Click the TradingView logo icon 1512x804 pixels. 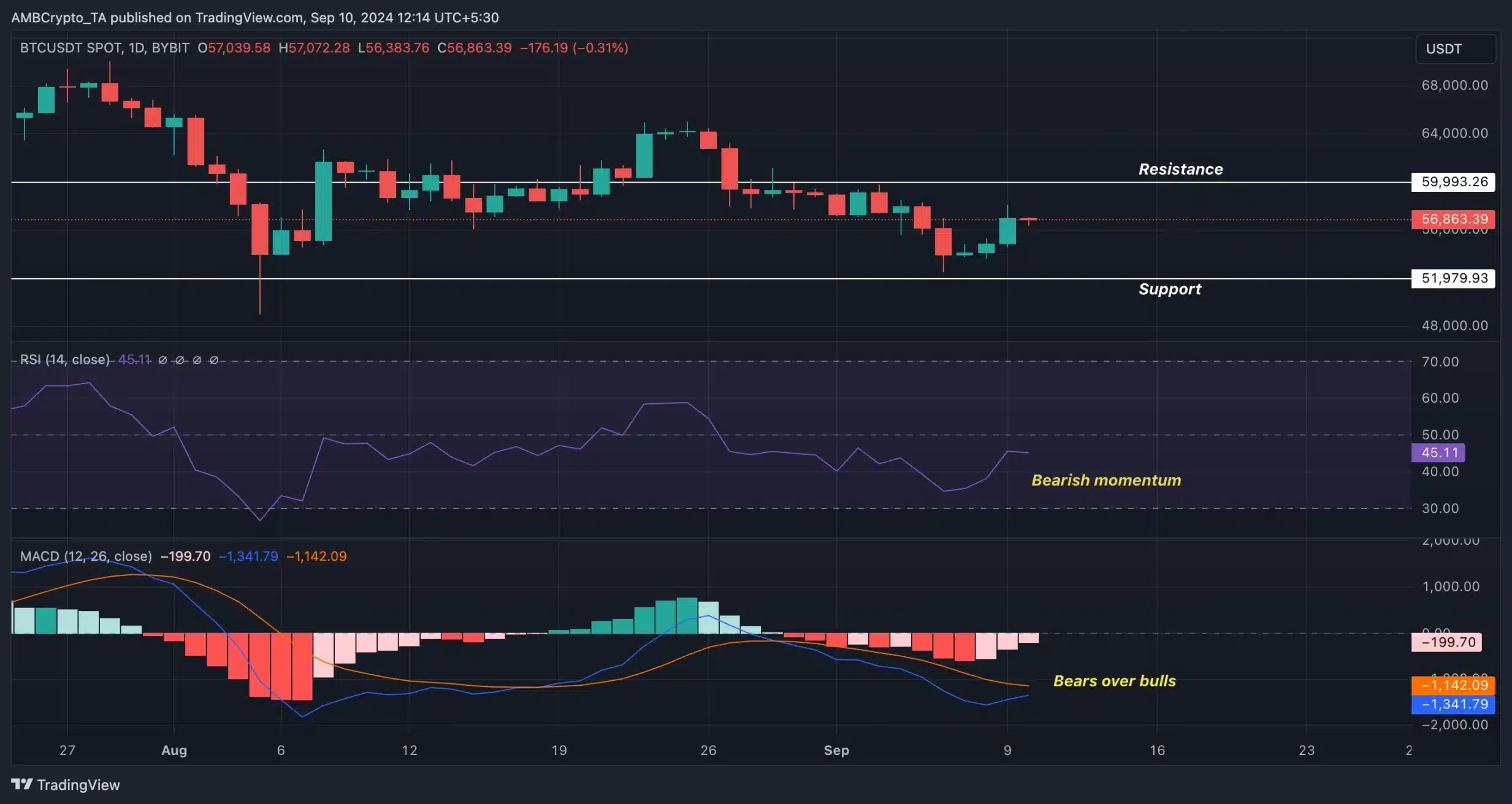click(22, 784)
